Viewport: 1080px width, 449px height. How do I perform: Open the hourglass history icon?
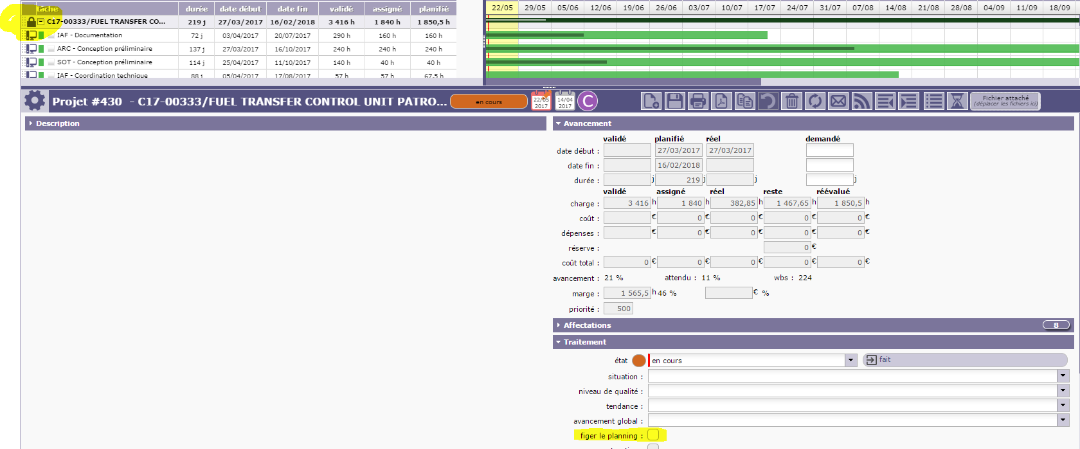click(x=957, y=101)
